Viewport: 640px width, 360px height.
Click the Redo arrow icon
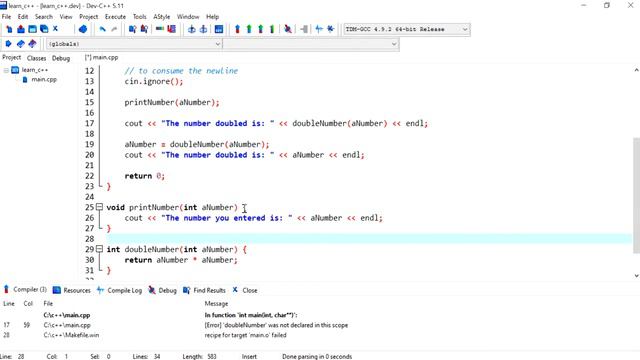click(114, 29)
